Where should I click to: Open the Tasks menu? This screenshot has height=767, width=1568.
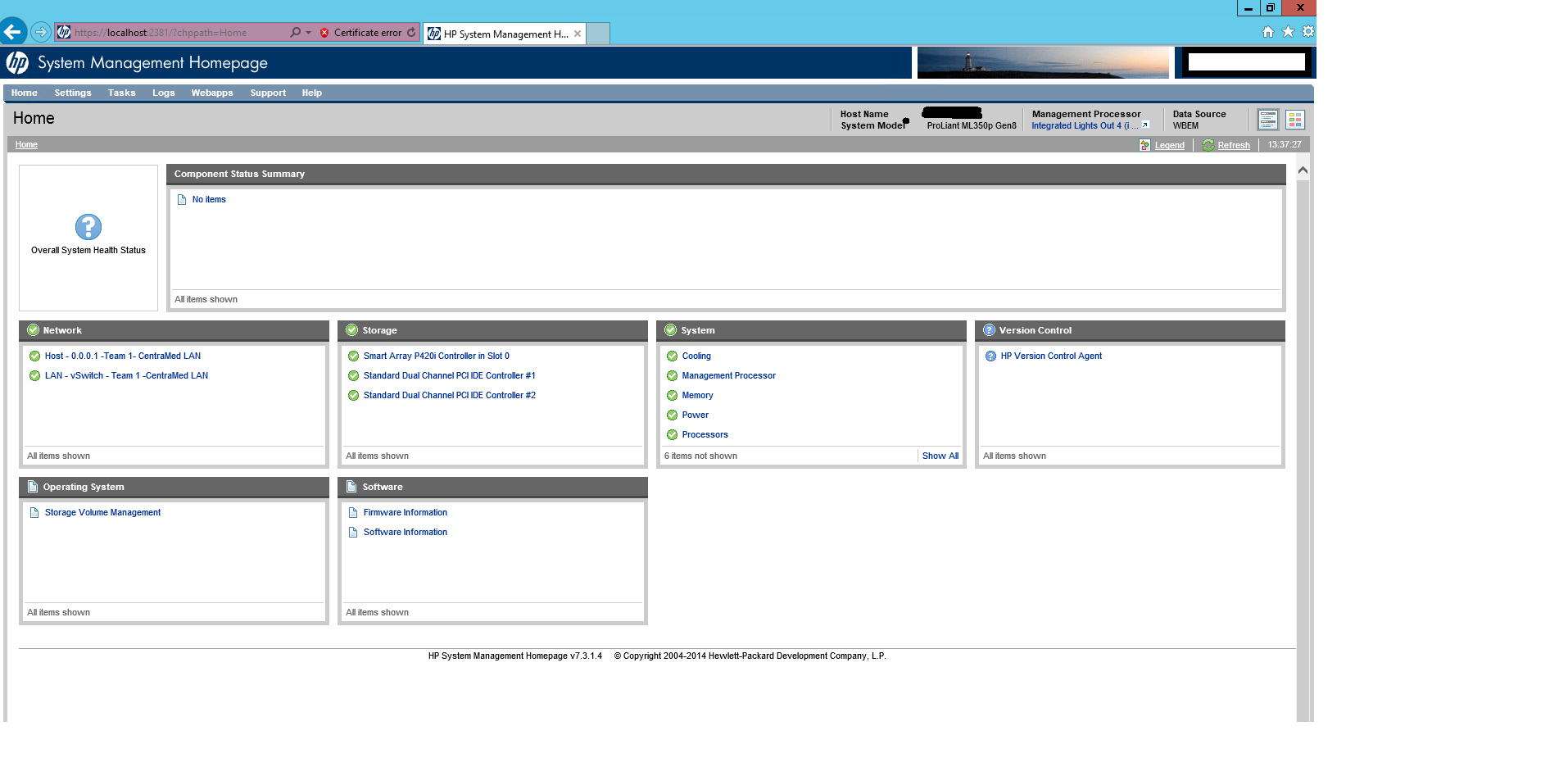121,93
